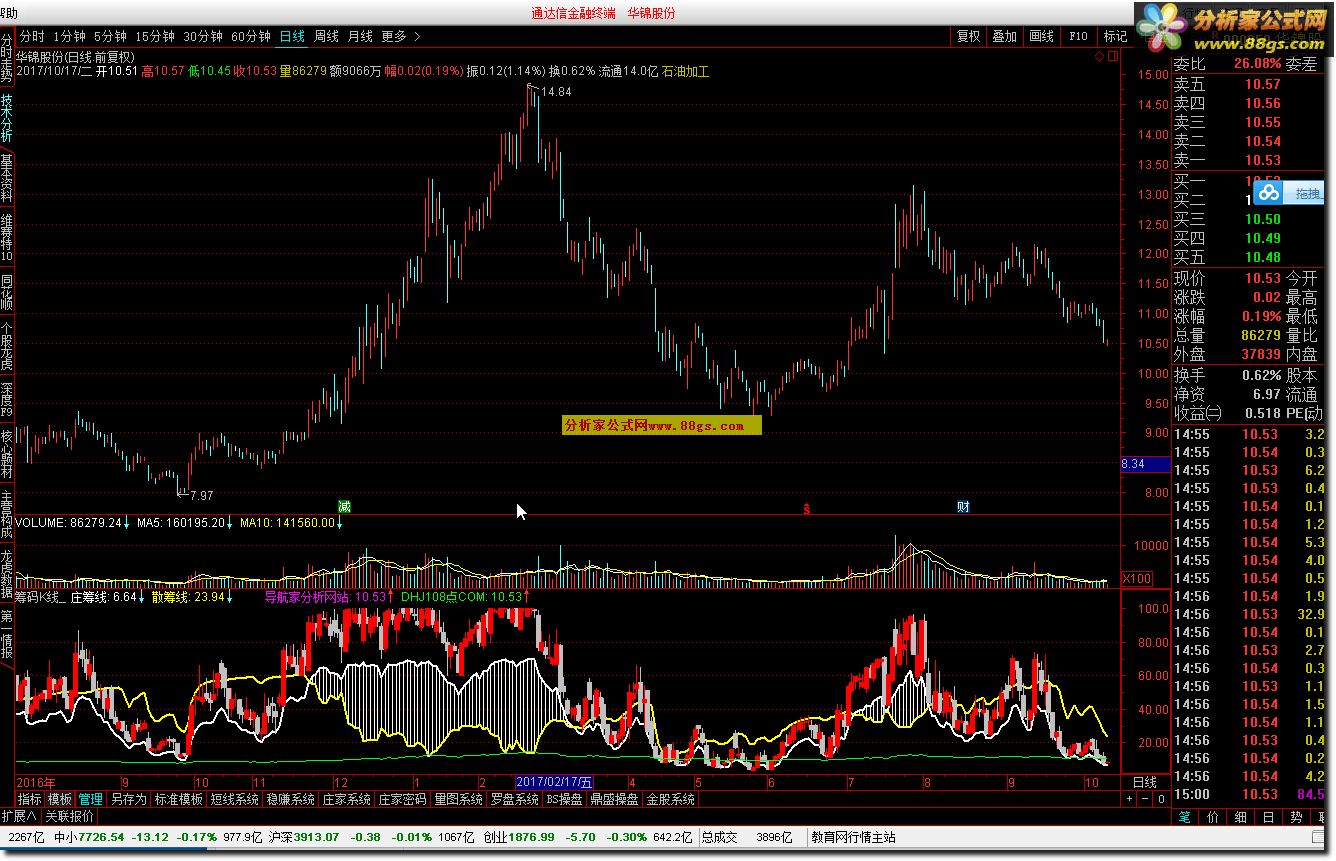Click the arrow after VOLUME value
1336x861 pixels.
(127, 523)
